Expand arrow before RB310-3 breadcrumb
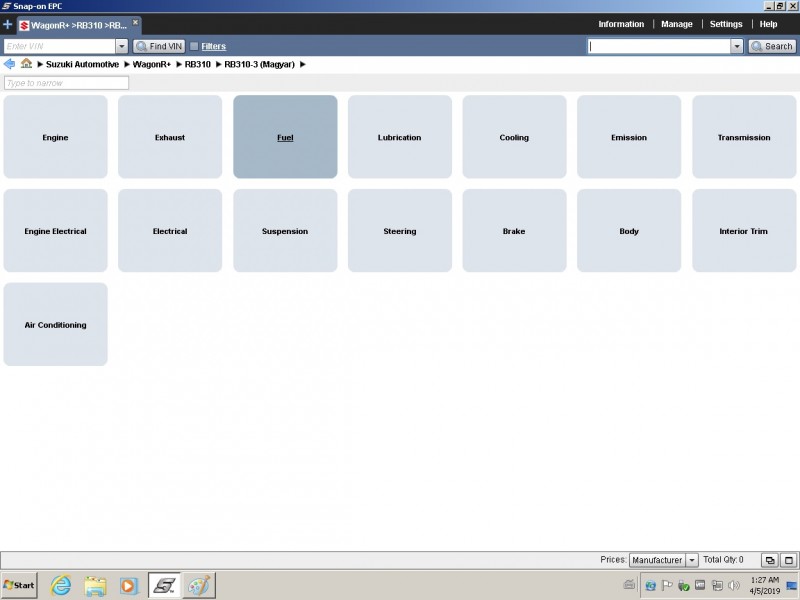The width and height of the screenshot is (800, 600). (218, 64)
